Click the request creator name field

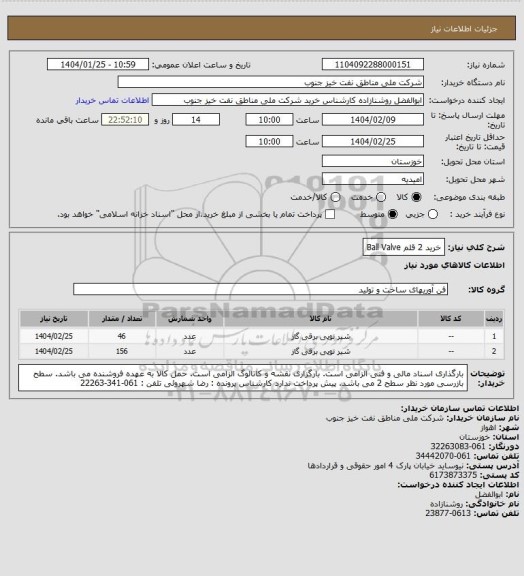[288, 100]
